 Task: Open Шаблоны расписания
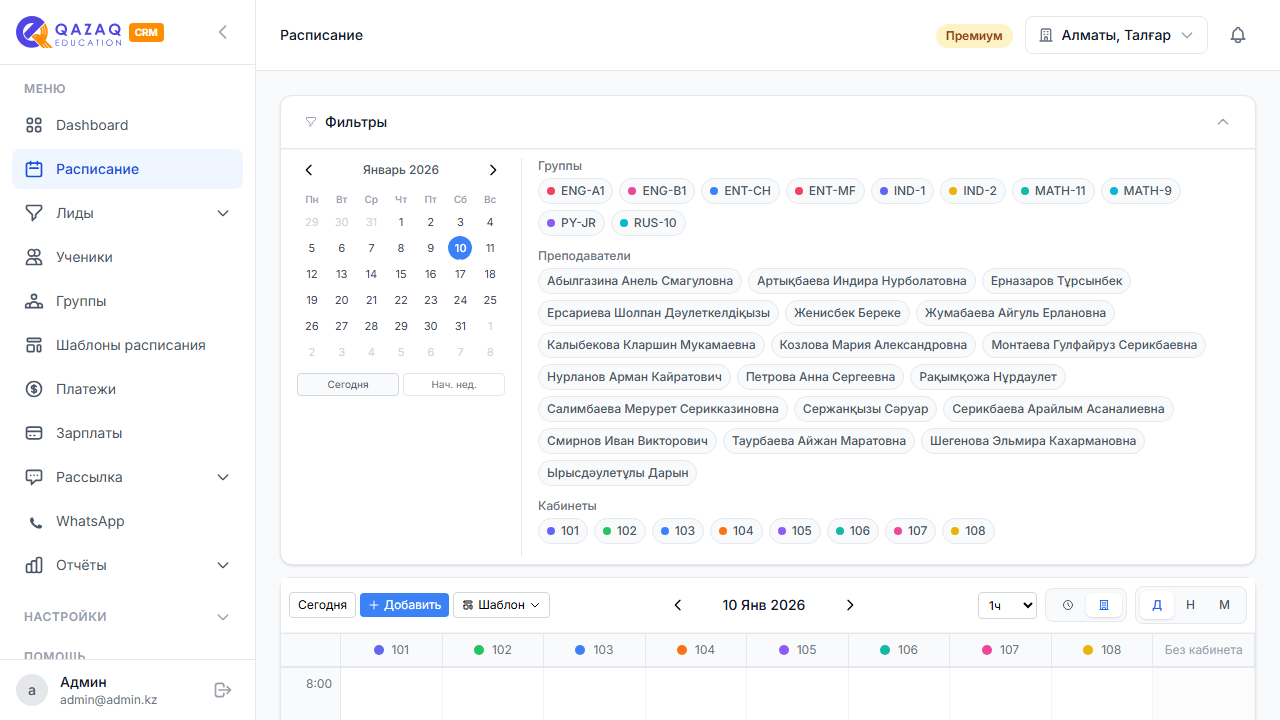[127, 345]
